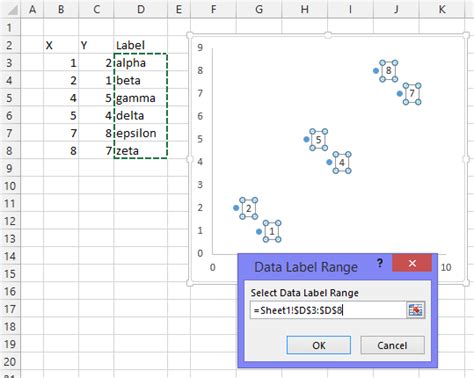Click vertical axis value 9
The width and height of the screenshot is (474, 378).
[200, 47]
